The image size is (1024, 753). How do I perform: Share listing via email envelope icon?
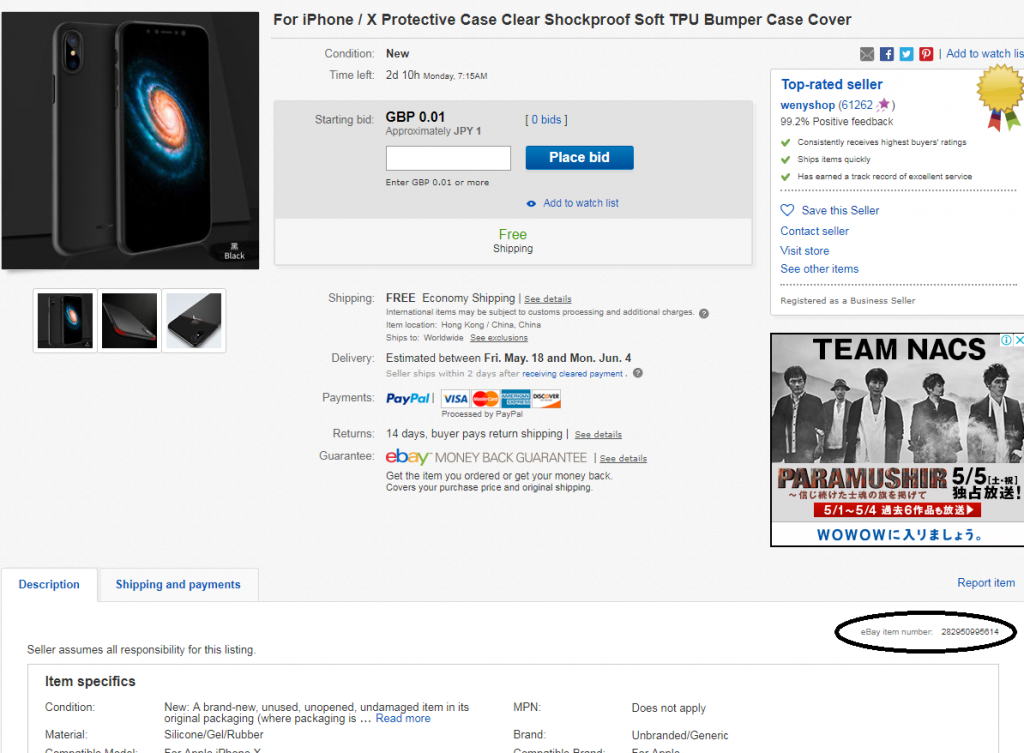pos(867,54)
